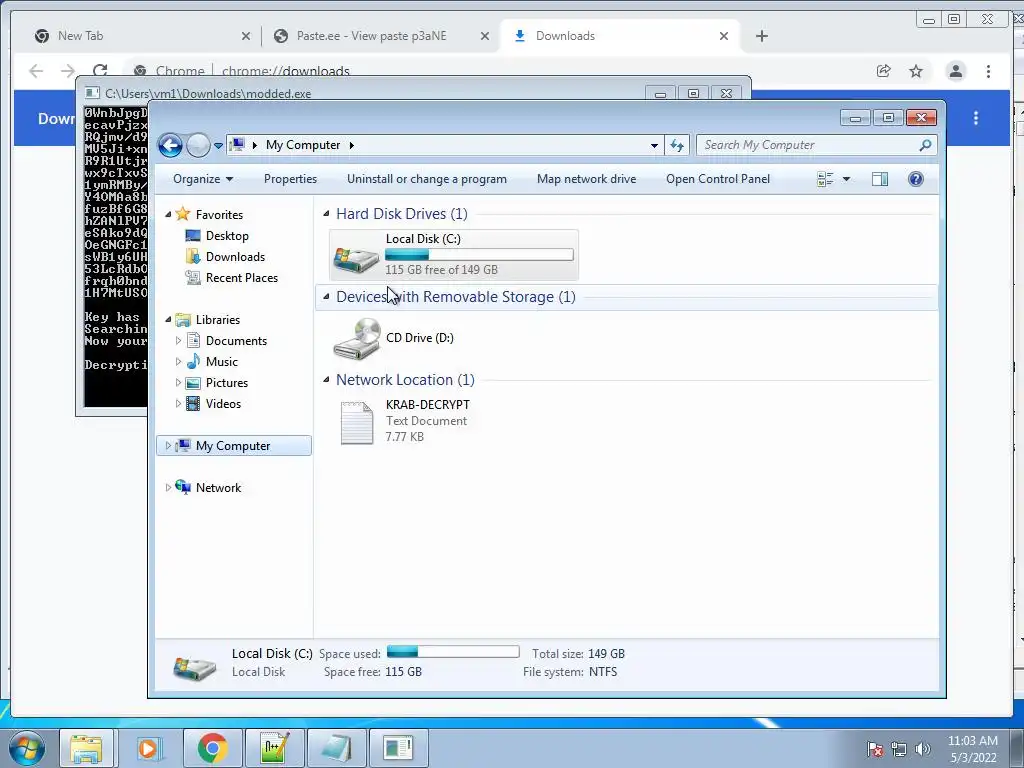Open Windows Explorer from taskbar
Viewport: 1024px width, 768px height.
tap(86, 748)
